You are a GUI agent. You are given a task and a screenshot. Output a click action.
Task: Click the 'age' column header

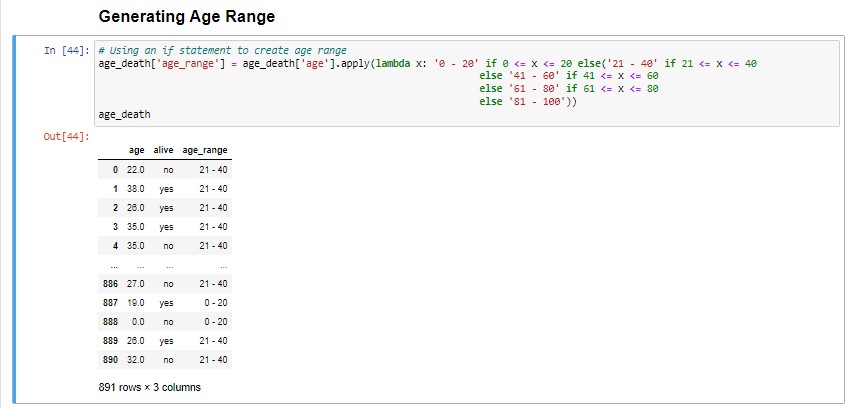137,150
